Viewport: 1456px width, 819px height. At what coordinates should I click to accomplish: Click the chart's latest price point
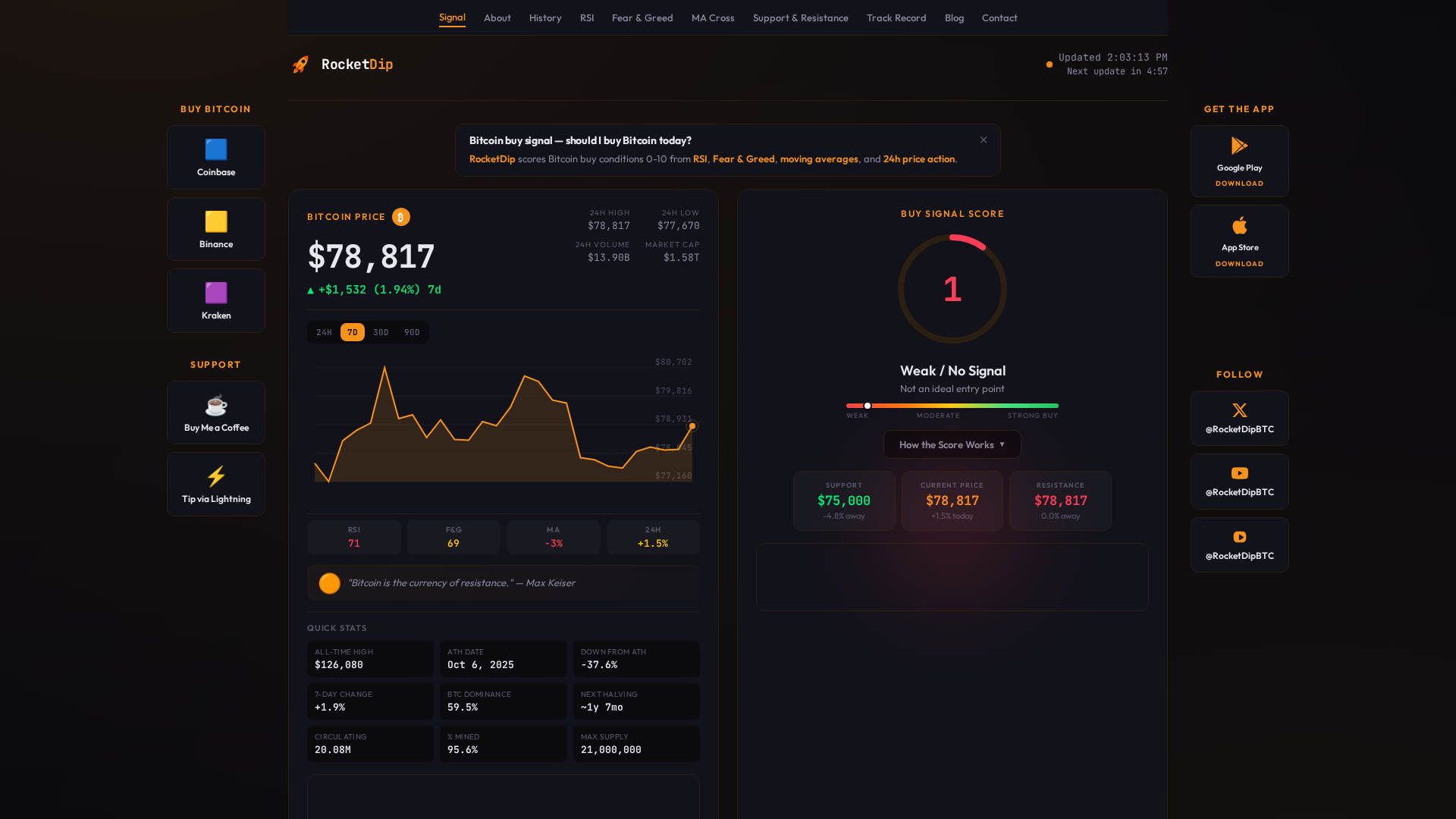(692, 426)
